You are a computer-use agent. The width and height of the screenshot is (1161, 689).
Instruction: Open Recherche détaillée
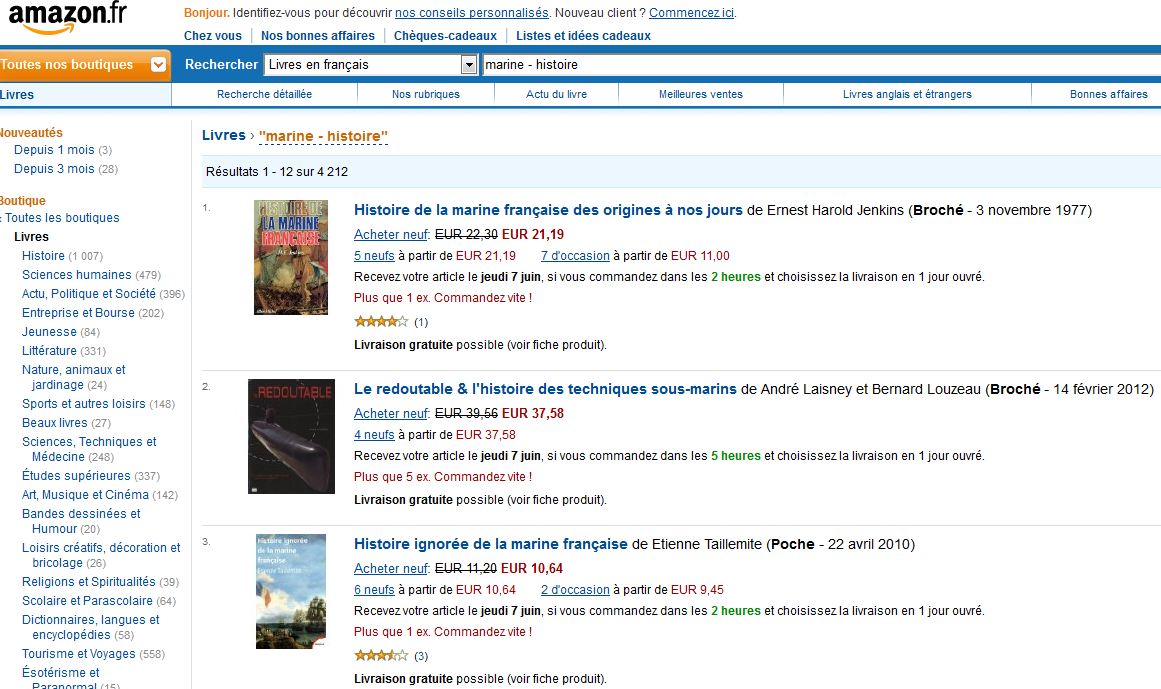(x=264, y=94)
